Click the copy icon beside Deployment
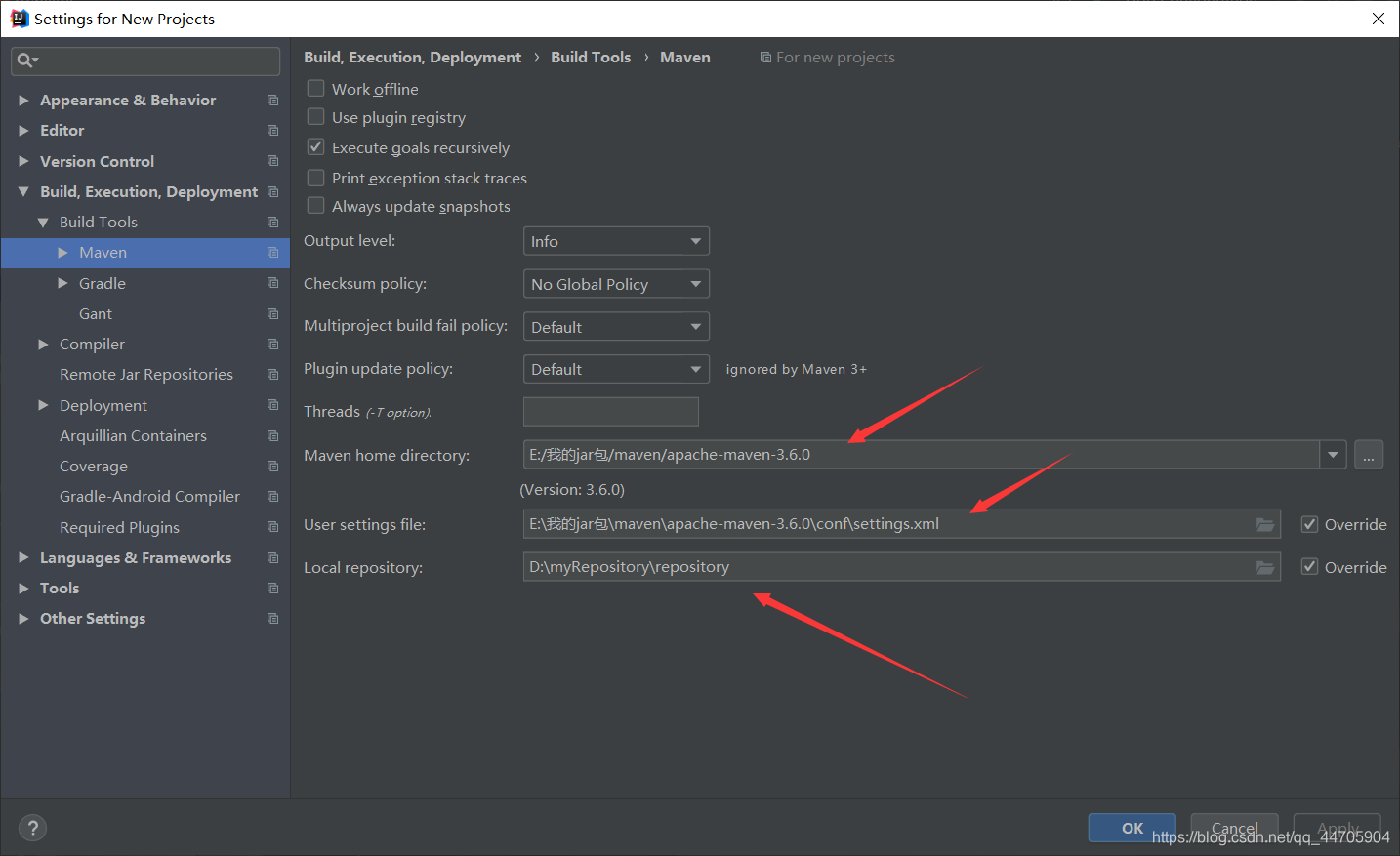This screenshot has height=856, width=1400. (x=272, y=405)
